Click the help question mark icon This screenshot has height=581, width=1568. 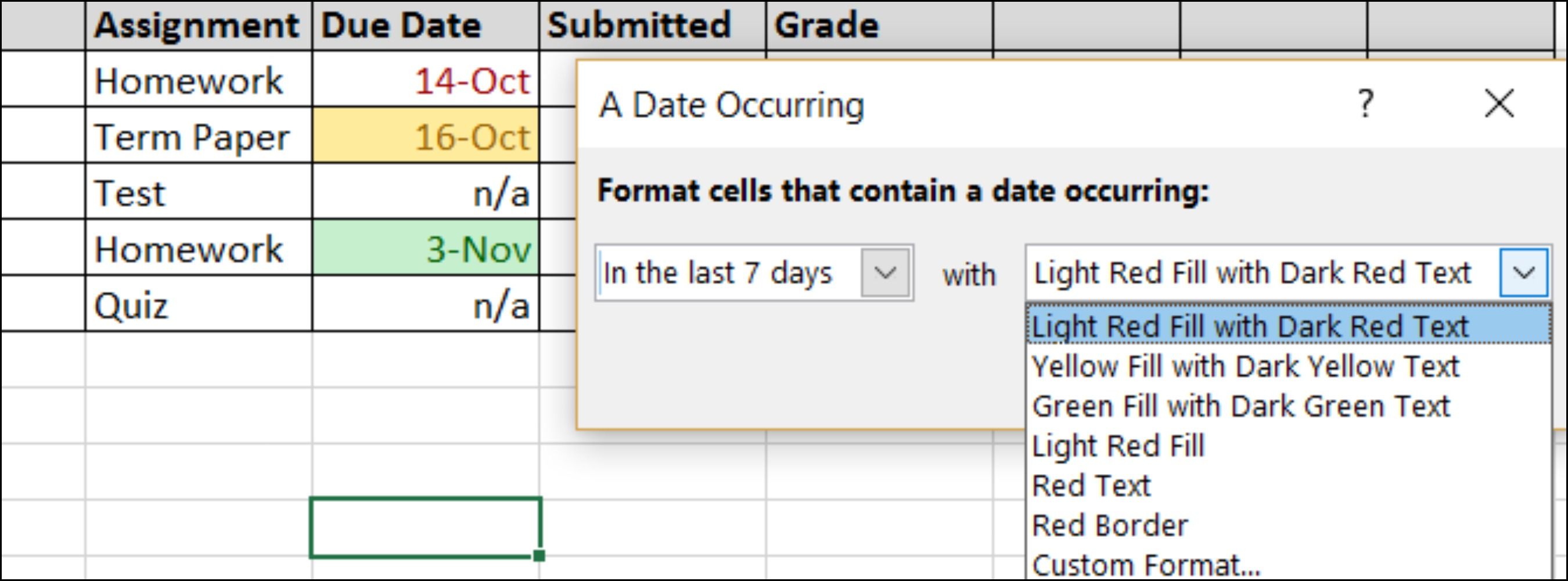[x=1366, y=103]
